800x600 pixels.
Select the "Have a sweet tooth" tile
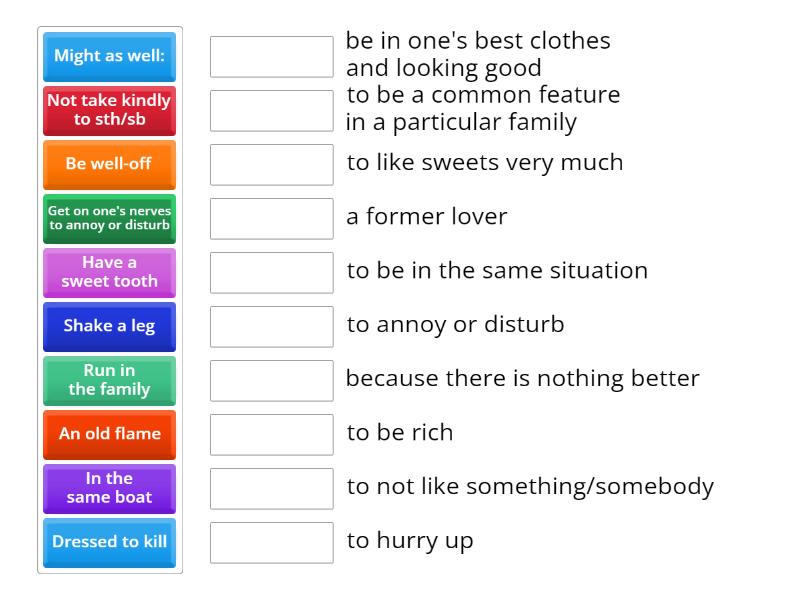click(109, 273)
